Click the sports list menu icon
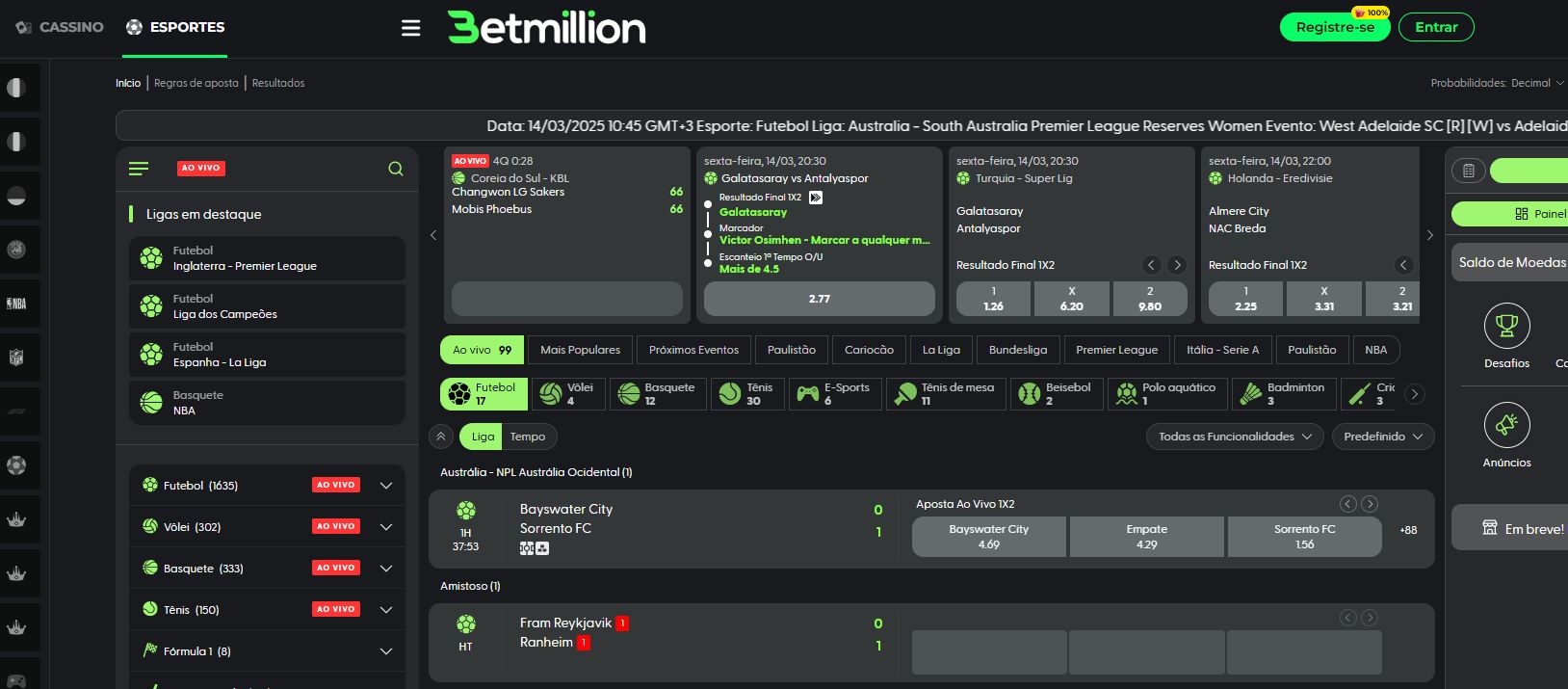The image size is (1568, 689). click(139, 169)
